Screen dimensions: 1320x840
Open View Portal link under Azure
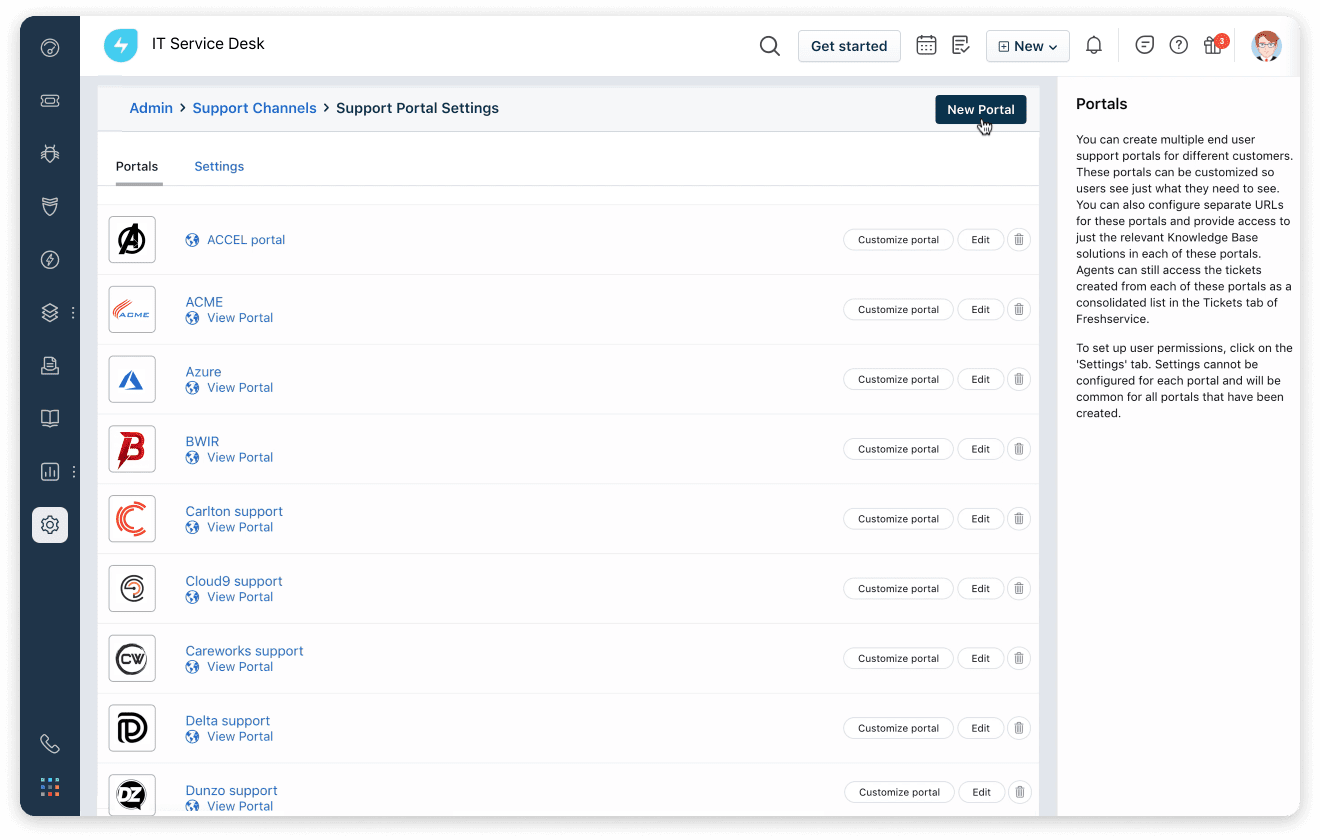click(240, 388)
